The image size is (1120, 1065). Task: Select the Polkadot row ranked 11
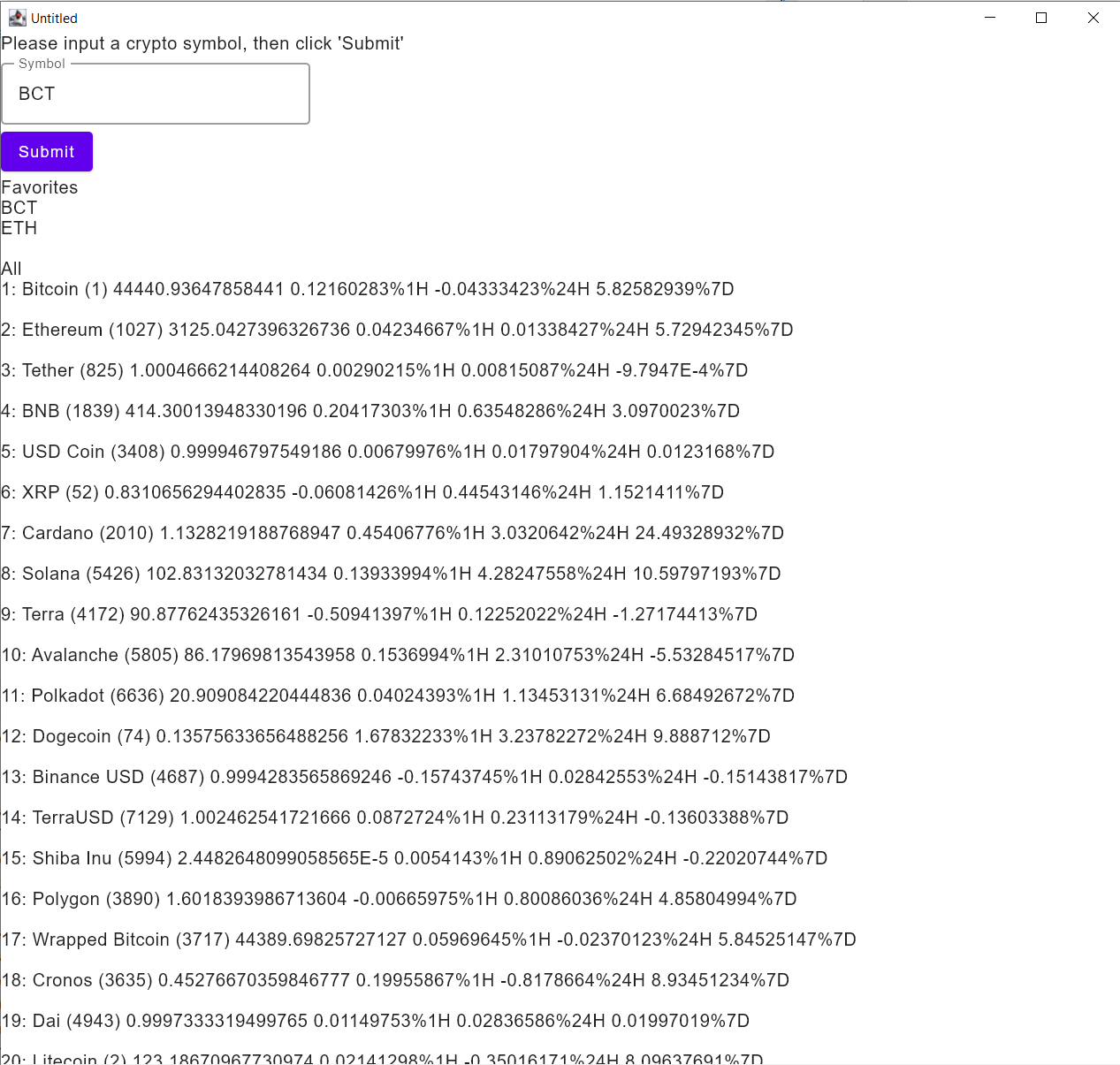[398, 696]
